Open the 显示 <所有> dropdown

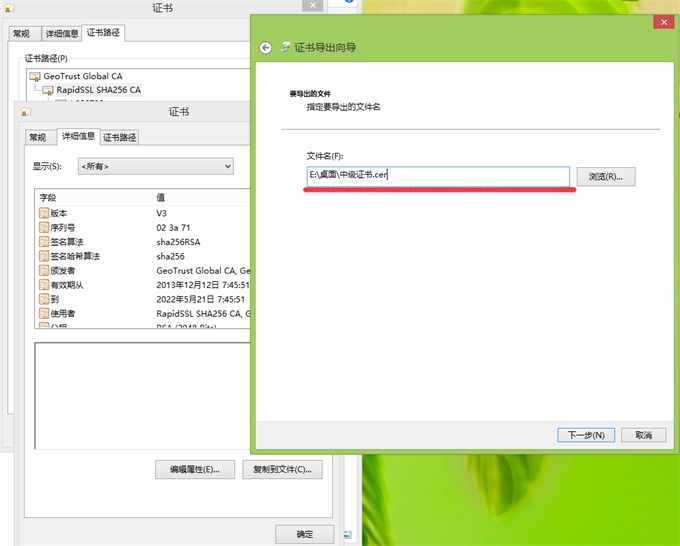[x=156, y=166]
